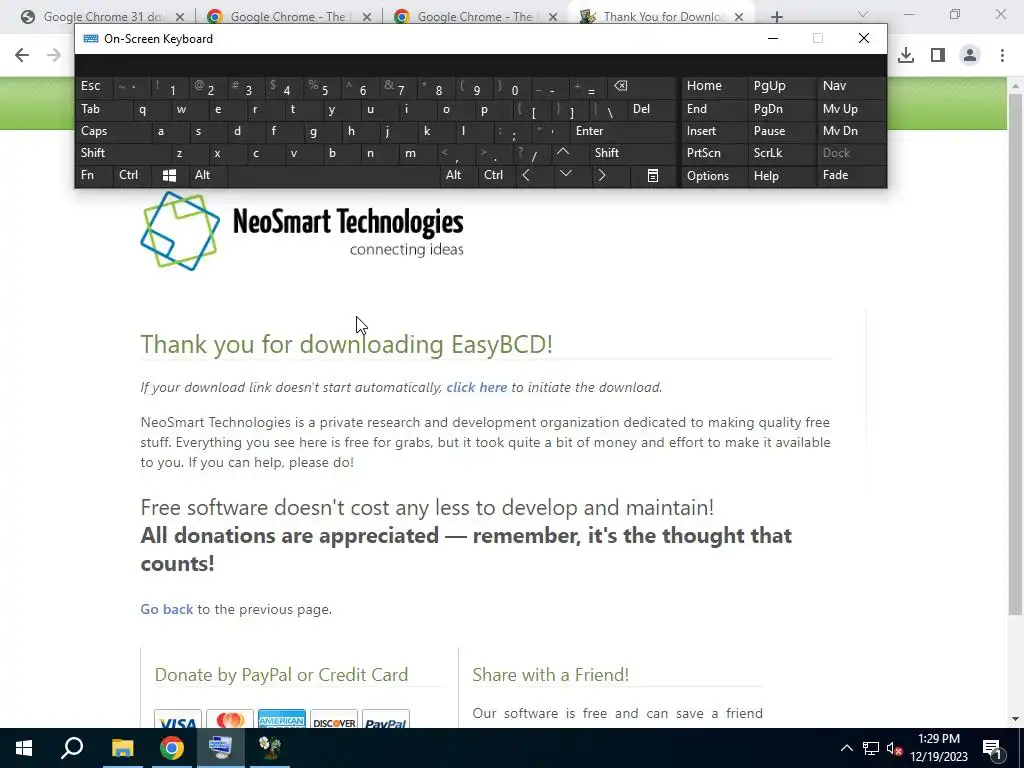
Task: Follow the 'Go back' link
Action: click(x=167, y=609)
